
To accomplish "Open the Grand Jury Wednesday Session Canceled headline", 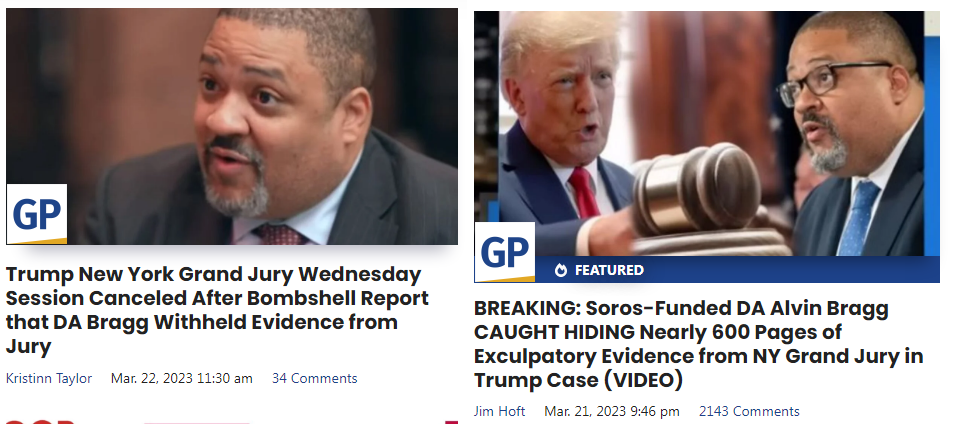I will [217, 310].
